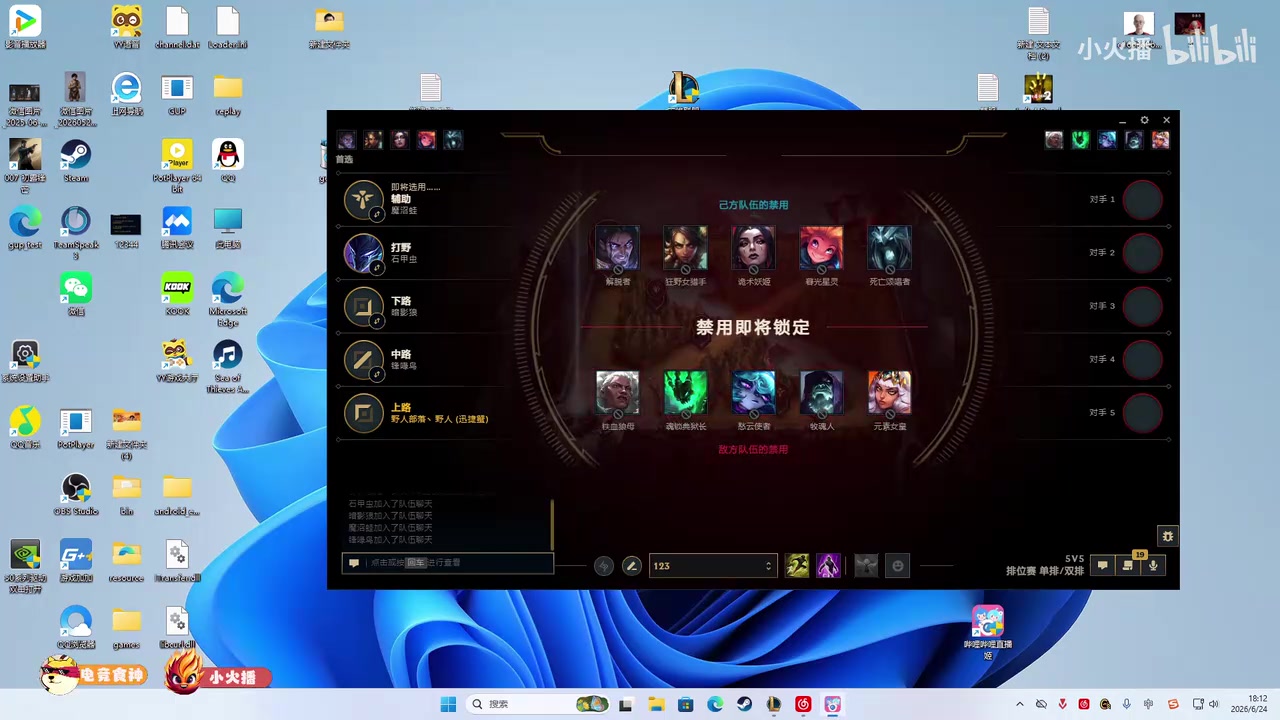Click the 对手 2 empty slot
This screenshot has height=720, width=1280.
(x=1142, y=253)
